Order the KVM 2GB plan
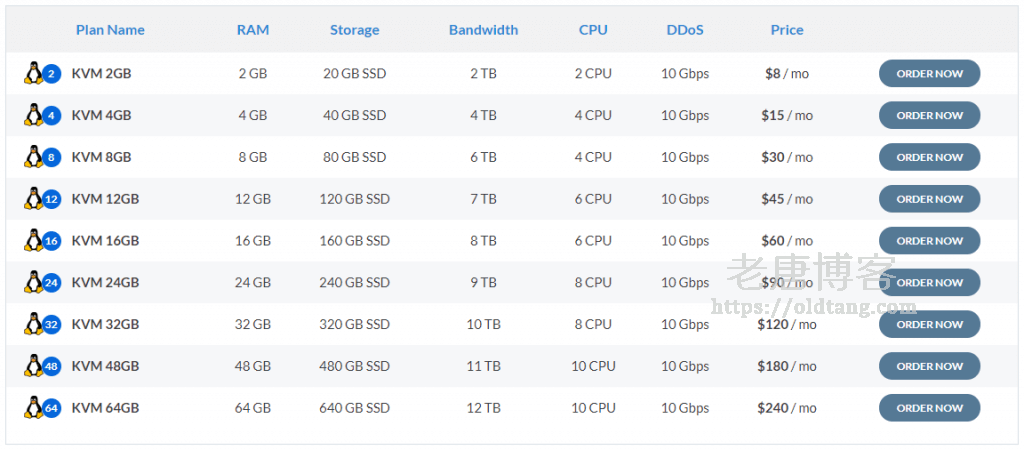 point(929,74)
